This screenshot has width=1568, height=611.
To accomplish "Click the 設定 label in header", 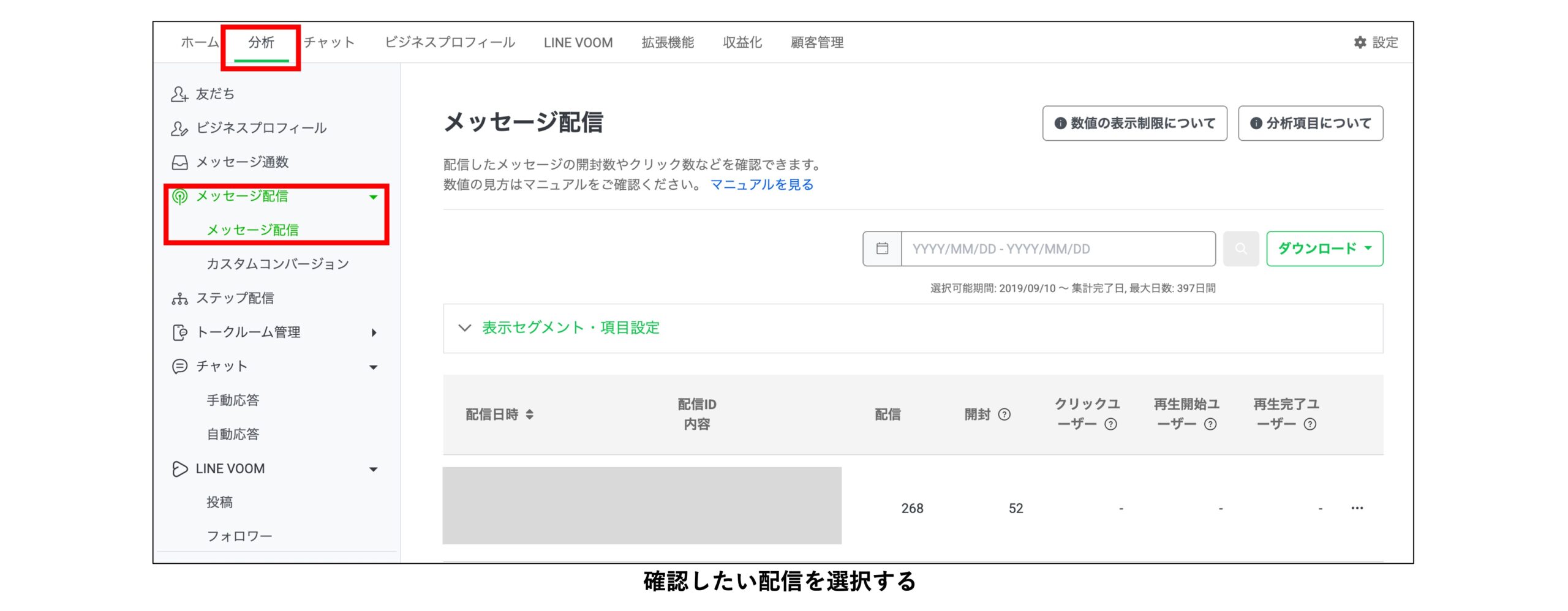I will 1384,42.
